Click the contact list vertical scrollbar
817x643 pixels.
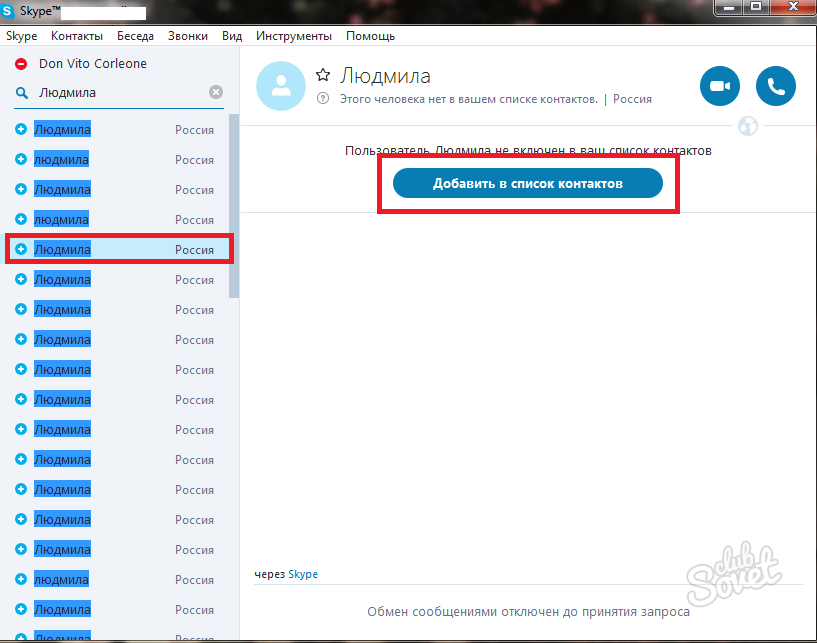click(x=234, y=200)
